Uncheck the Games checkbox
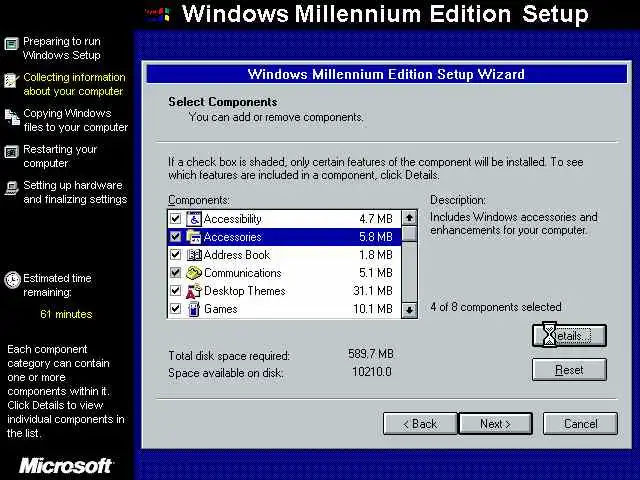 (176, 309)
